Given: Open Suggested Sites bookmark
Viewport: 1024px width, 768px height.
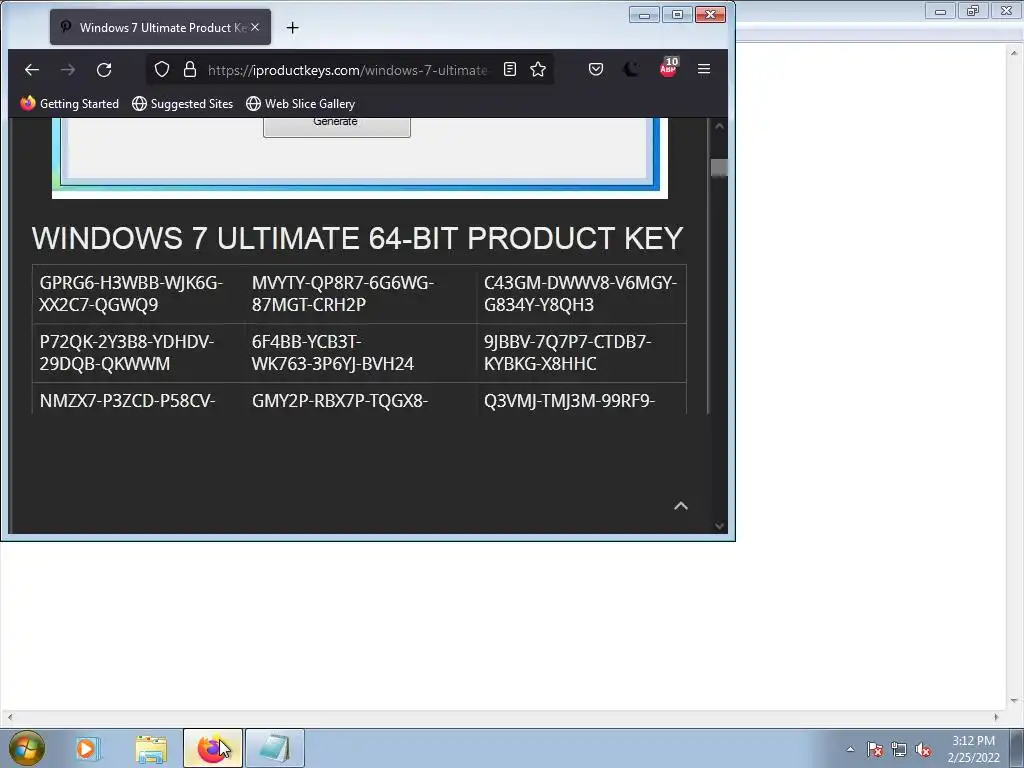Looking at the screenshot, I should [x=182, y=103].
